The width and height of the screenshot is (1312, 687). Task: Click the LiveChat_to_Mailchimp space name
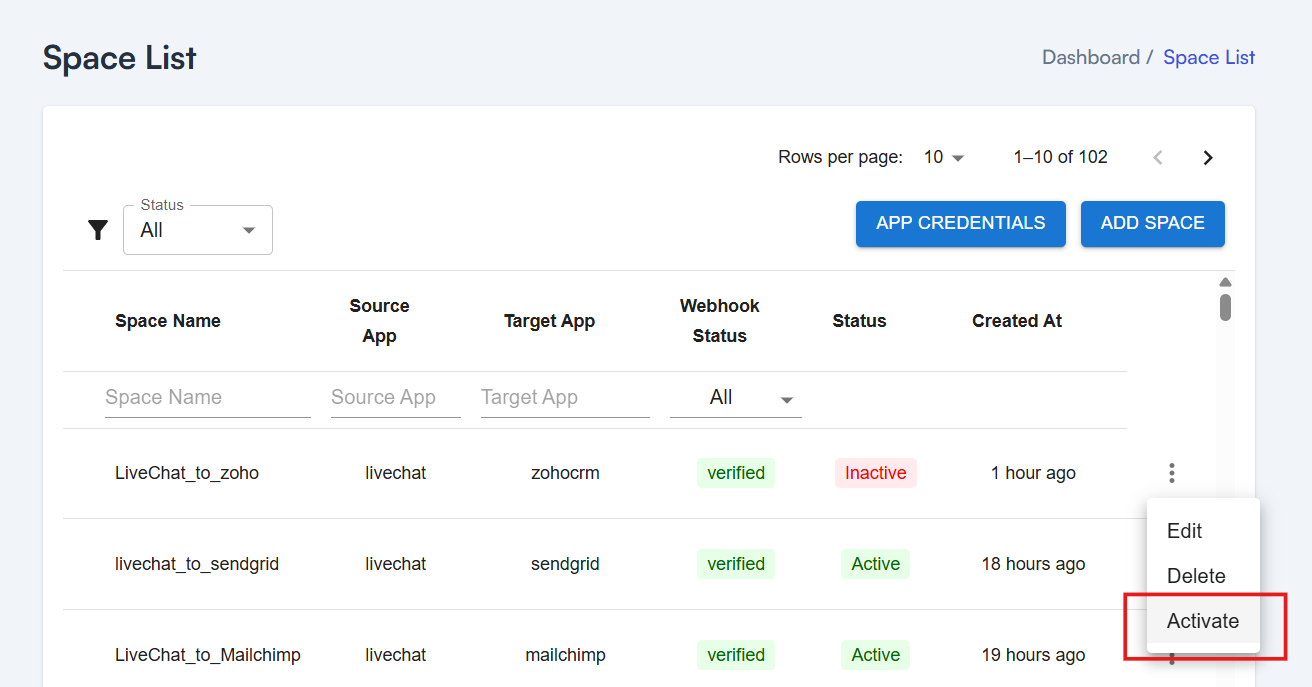point(208,655)
